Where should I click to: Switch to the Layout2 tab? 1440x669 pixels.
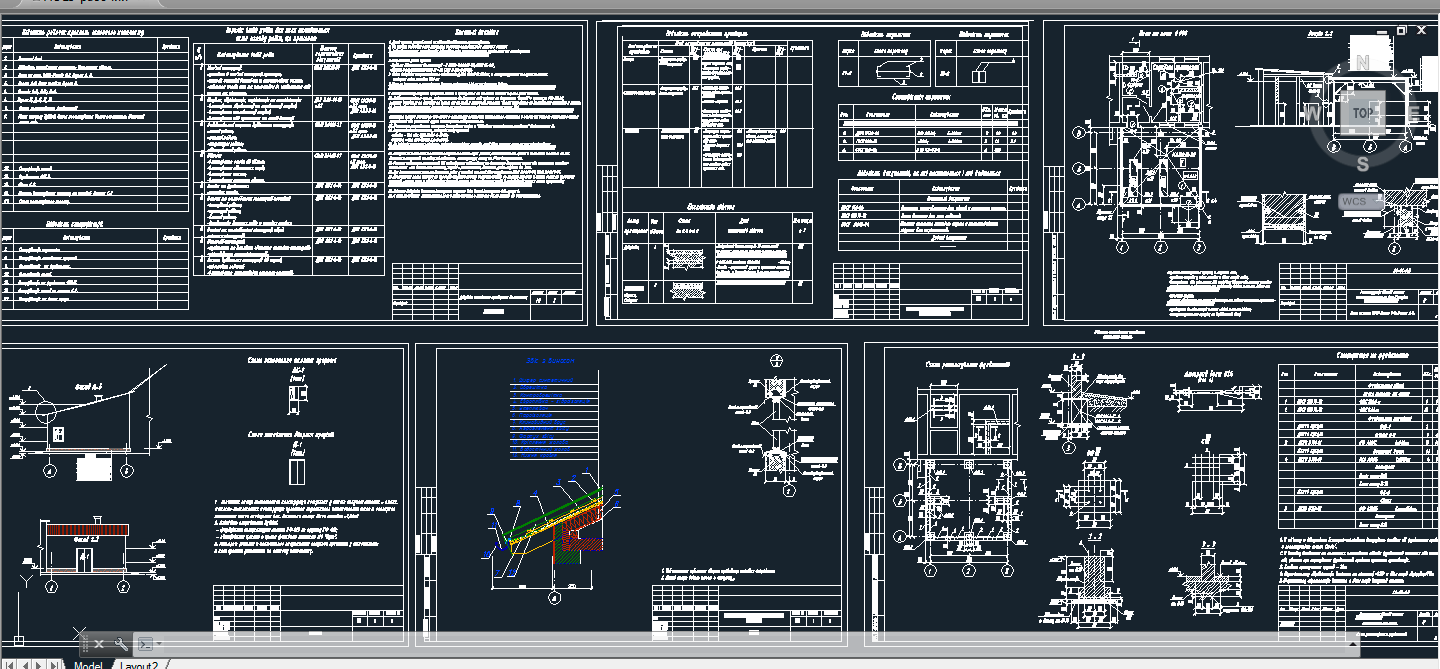click(x=138, y=665)
